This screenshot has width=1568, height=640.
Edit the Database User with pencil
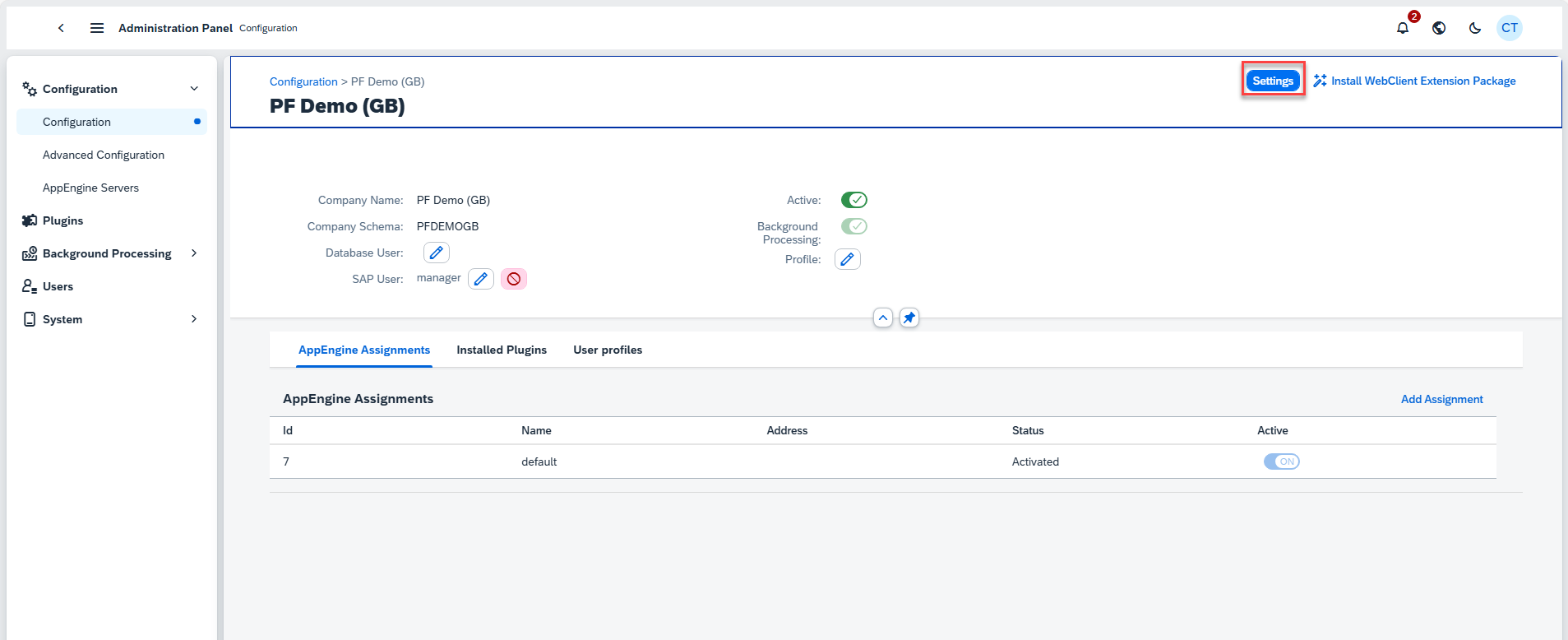point(437,253)
